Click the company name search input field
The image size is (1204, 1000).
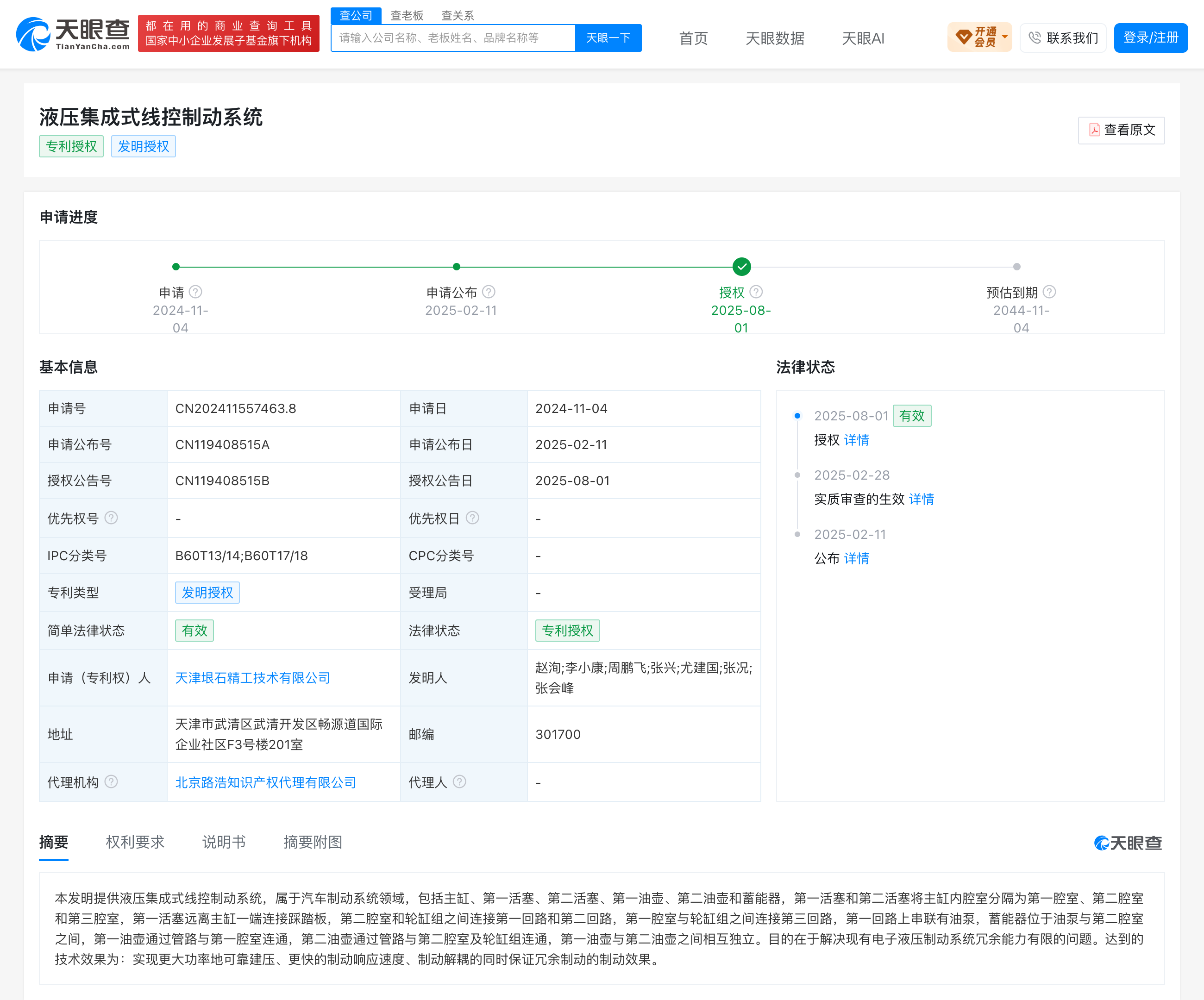pyautogui.click(x=453, y=38)
